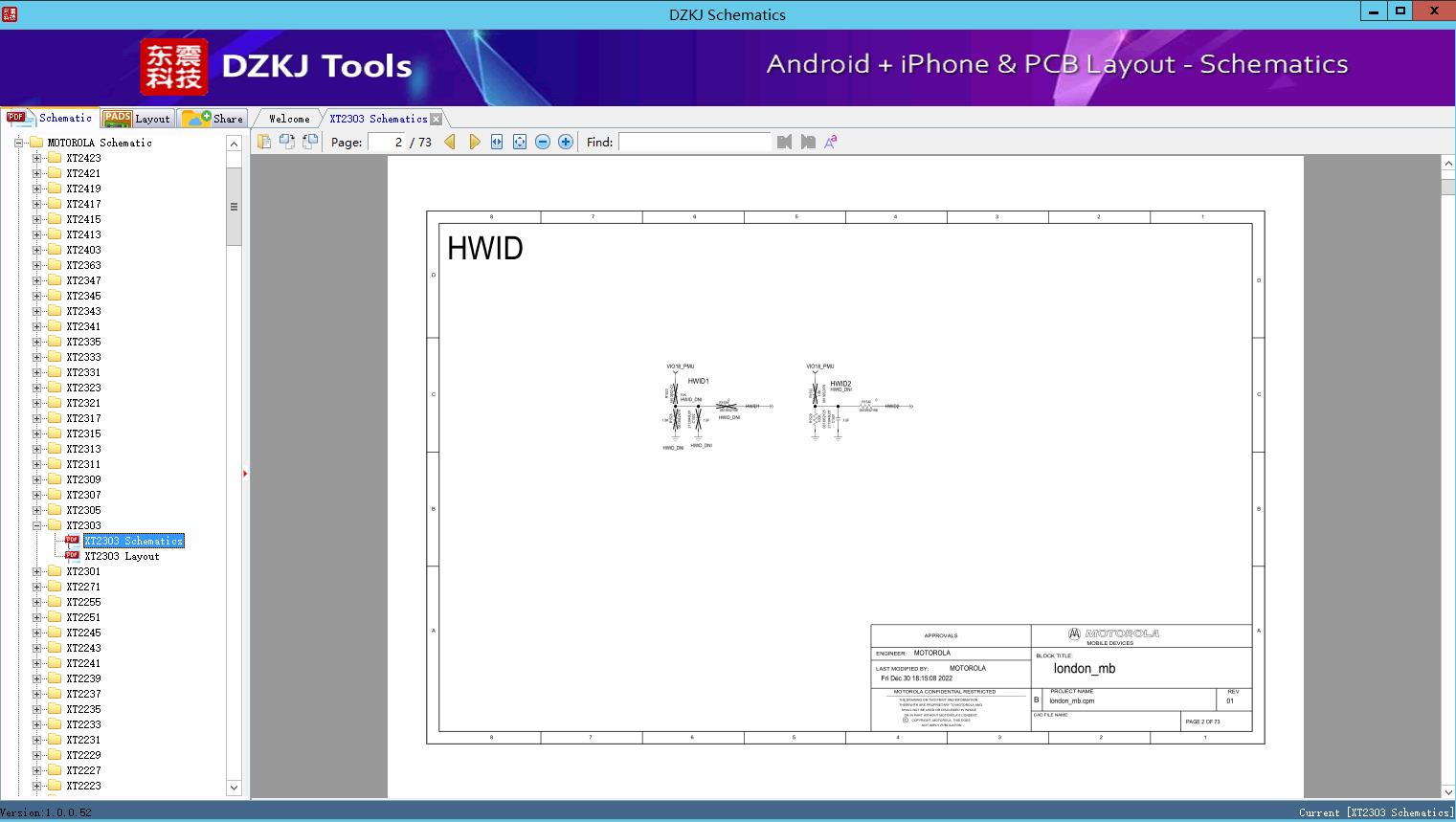Zoom out with the minus icon
This screenshot has width=1456, height=822.
(543, 142)
